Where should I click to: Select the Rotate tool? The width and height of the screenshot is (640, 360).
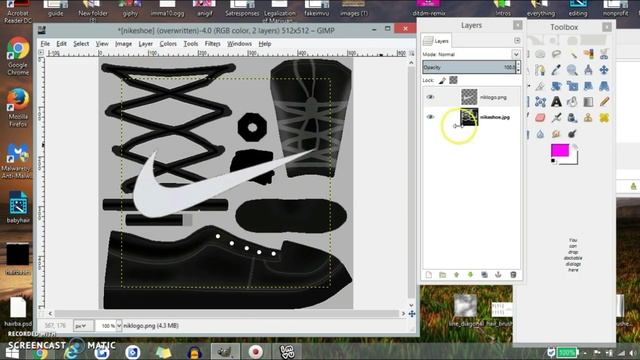point(556,86)
